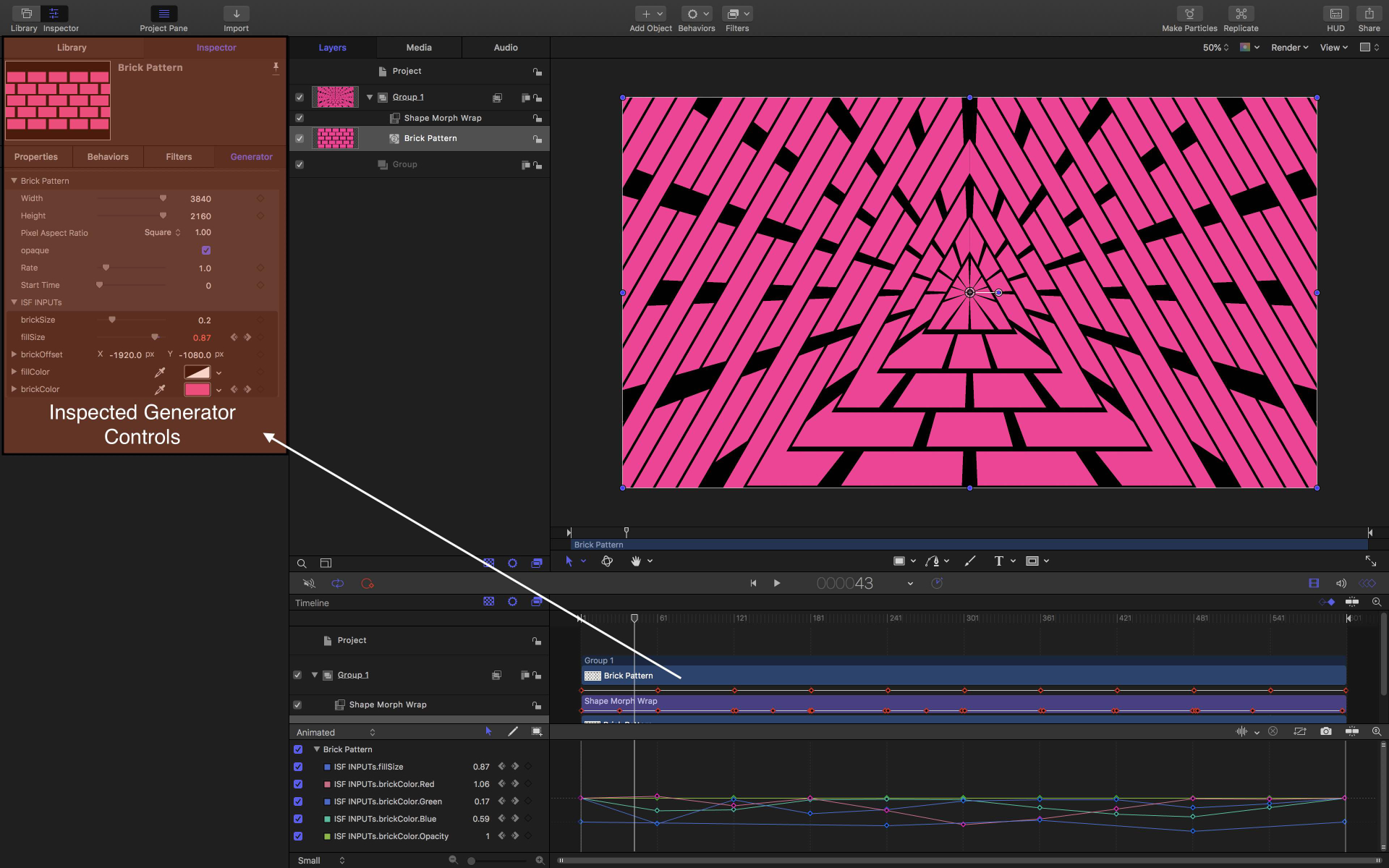The height and width of the screenshot is (868, 1389).
Task: Select the Generator inspector tab
Action: [251, 157]
